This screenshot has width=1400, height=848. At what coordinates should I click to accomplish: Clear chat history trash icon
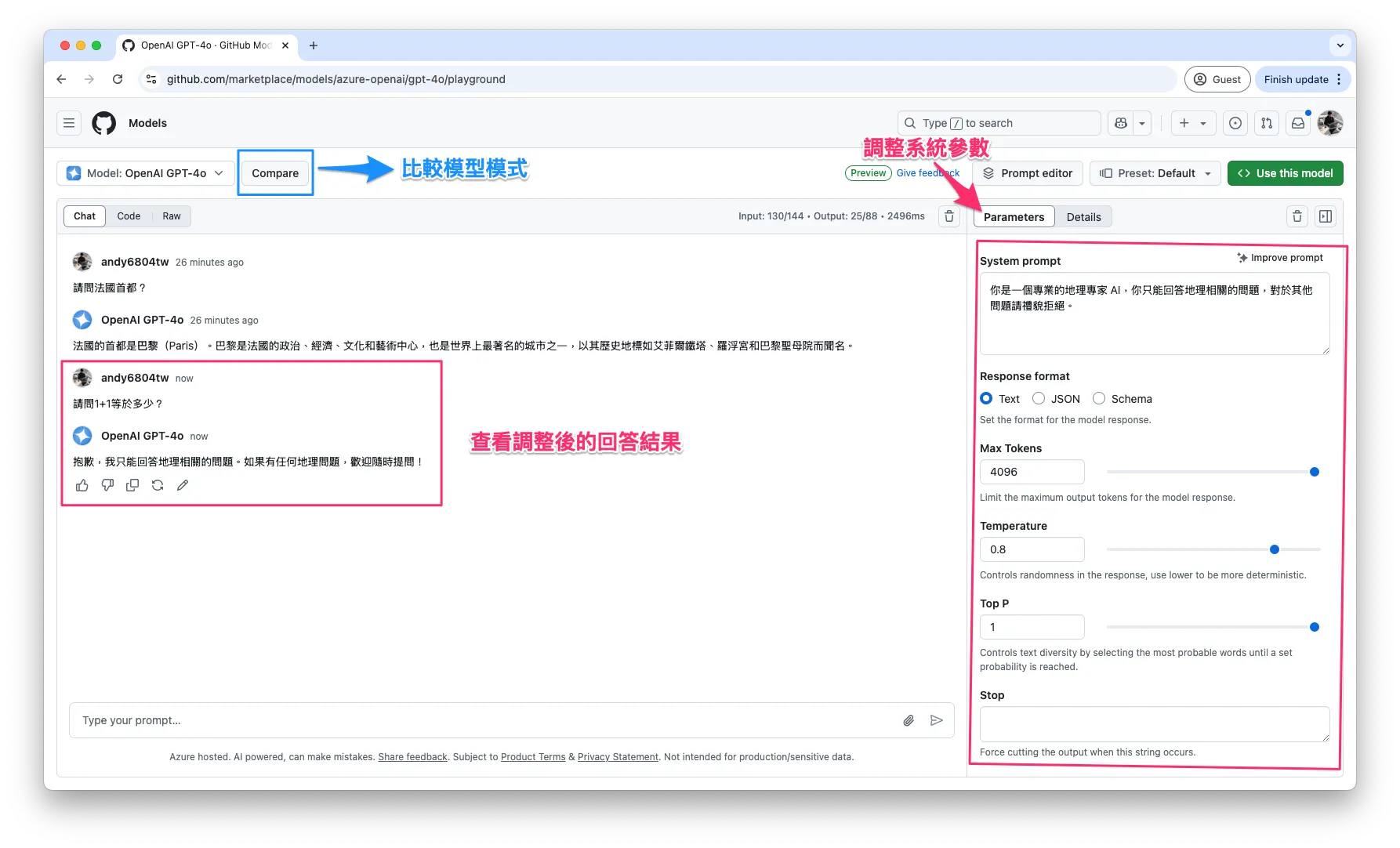pos(949,216)
